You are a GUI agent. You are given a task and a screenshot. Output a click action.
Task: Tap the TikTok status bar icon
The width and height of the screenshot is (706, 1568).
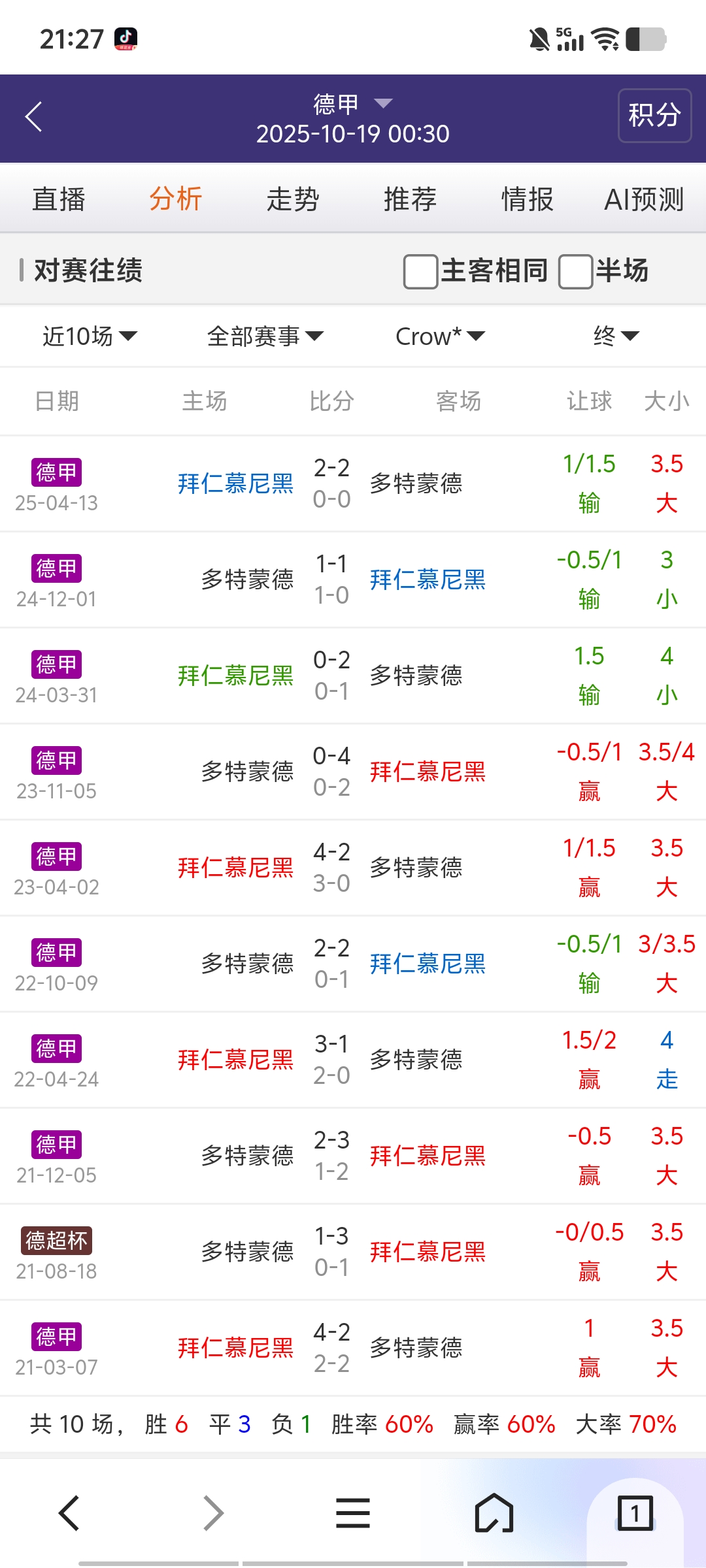(x=126, y=39)
